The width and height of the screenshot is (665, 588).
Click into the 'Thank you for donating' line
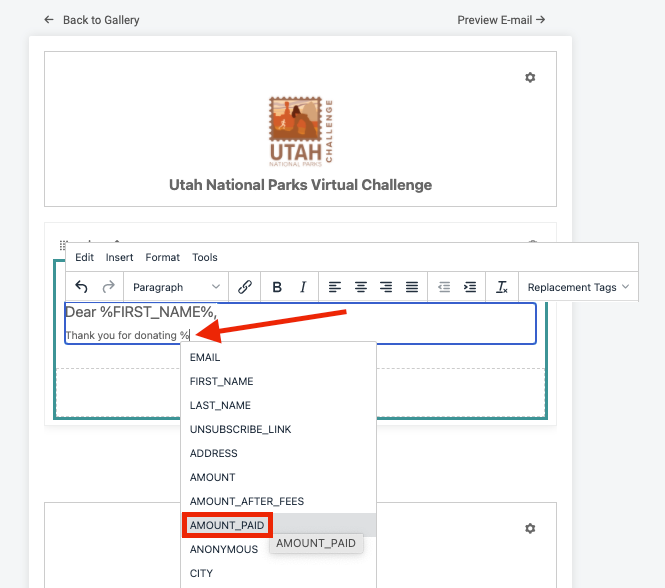[x=127, y=335]
